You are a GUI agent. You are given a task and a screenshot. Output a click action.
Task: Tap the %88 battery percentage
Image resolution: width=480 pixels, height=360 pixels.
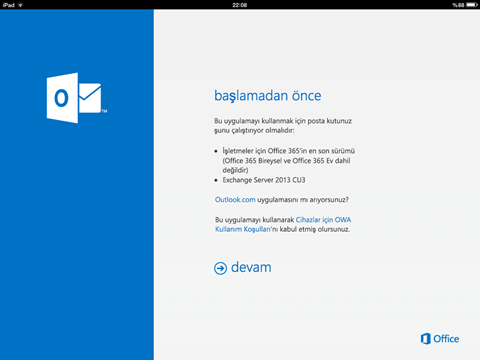[x=458, y=5]
